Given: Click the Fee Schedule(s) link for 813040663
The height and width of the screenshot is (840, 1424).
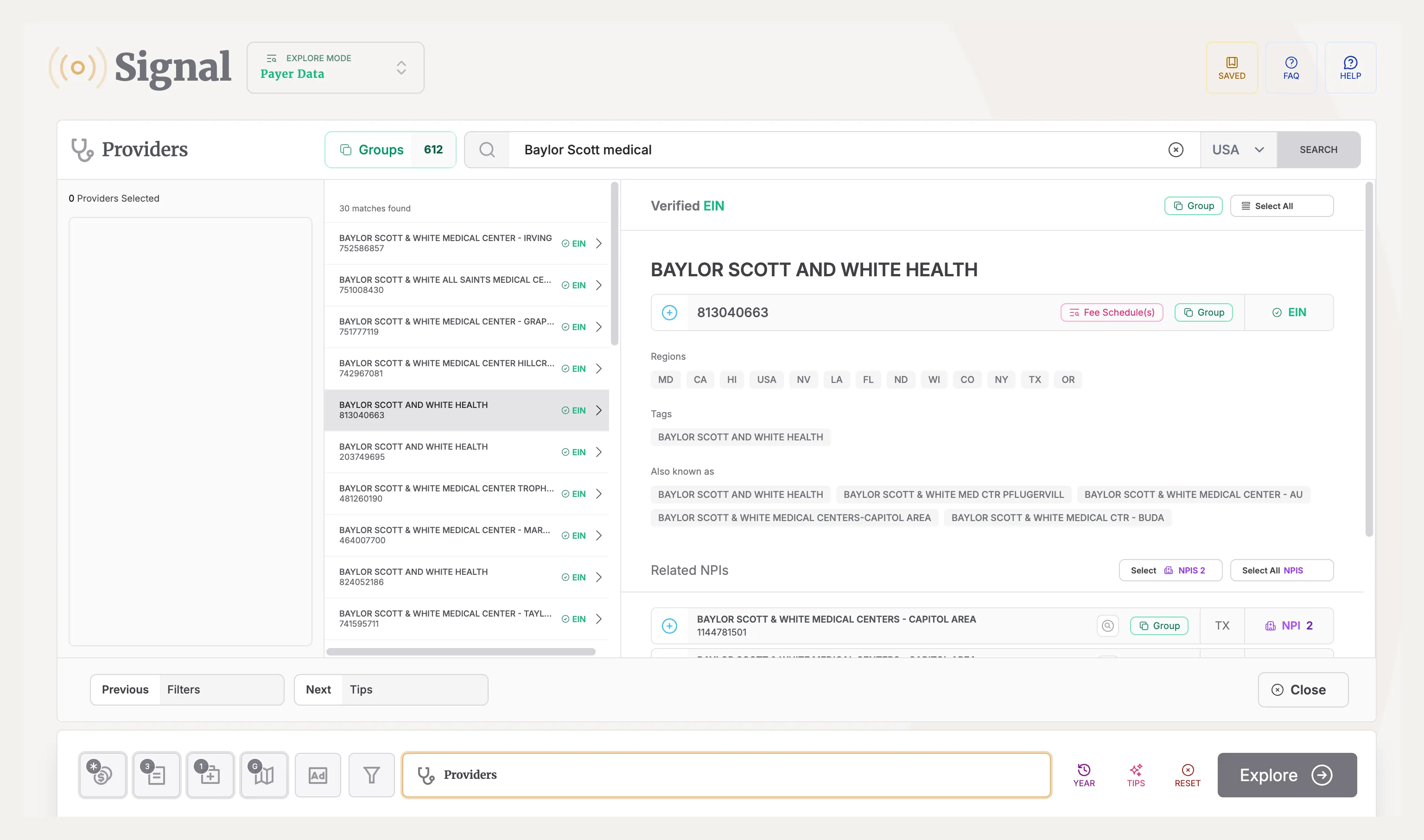Looking at the screenshot, I should pyautogui.click(x=1111, y=312).
